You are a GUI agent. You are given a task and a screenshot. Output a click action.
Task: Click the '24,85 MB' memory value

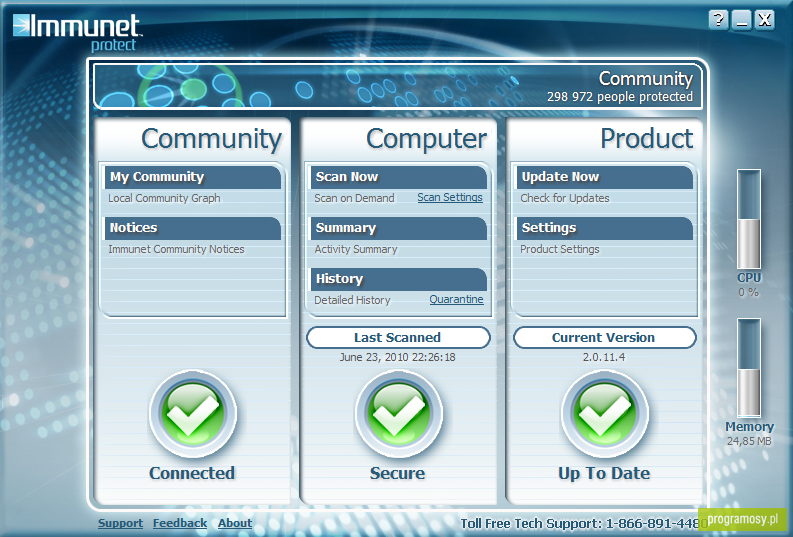click(x=749, y=441)
